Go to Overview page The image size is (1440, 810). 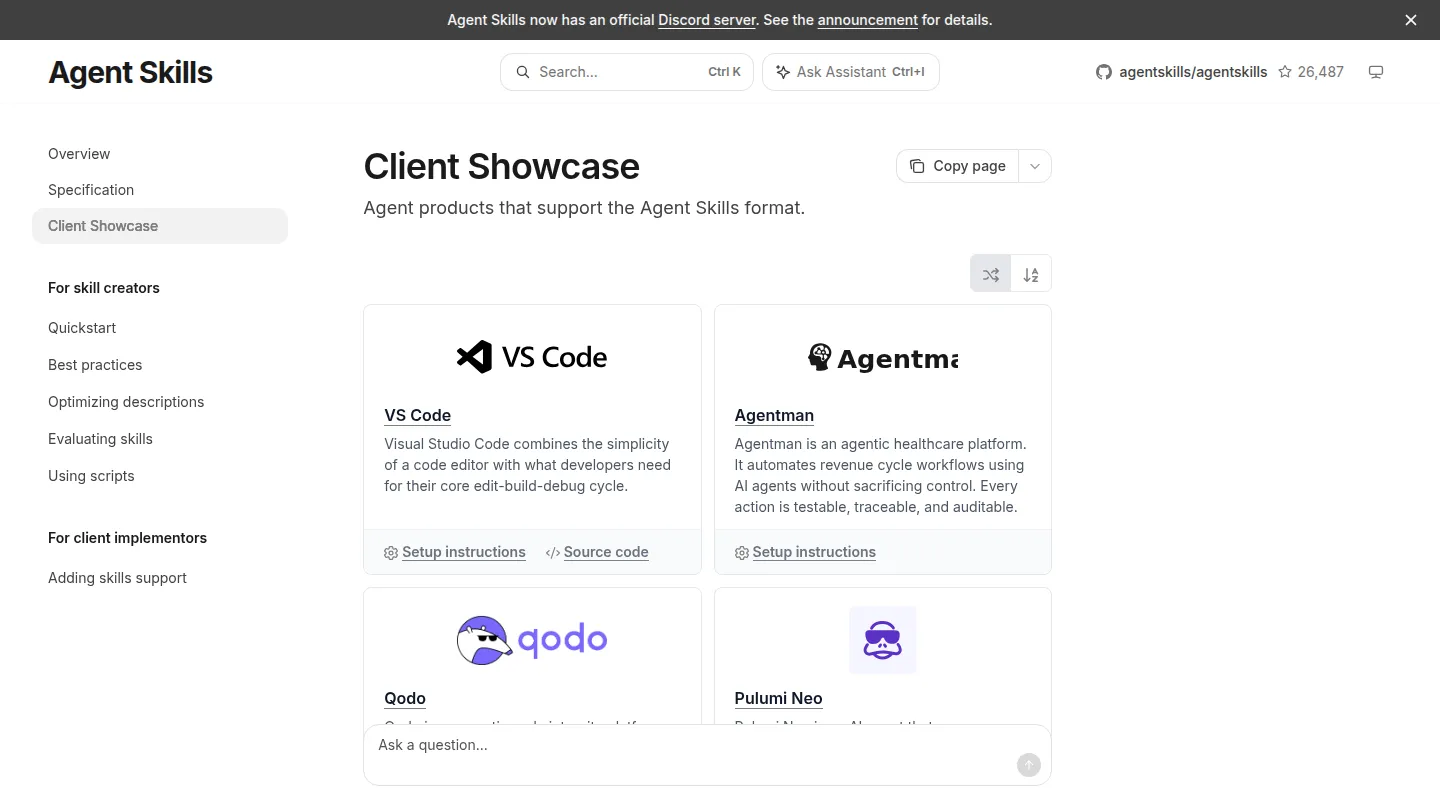79,154
